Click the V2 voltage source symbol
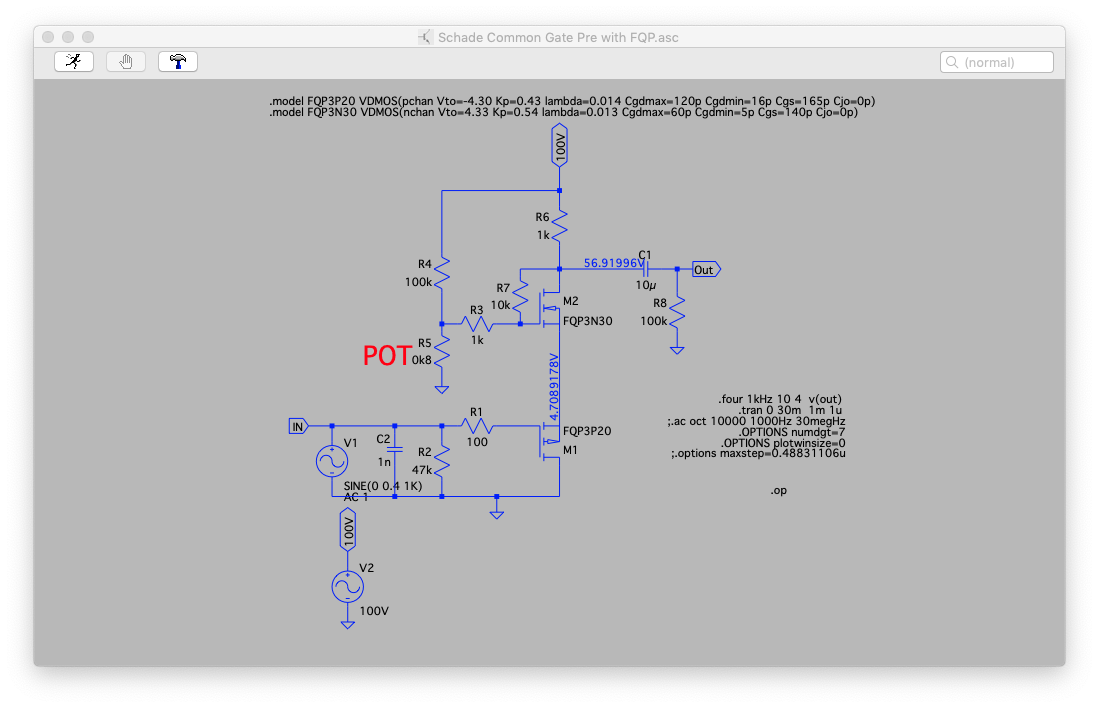Screen dimensions: 1099x708 (x=348, y=587)
